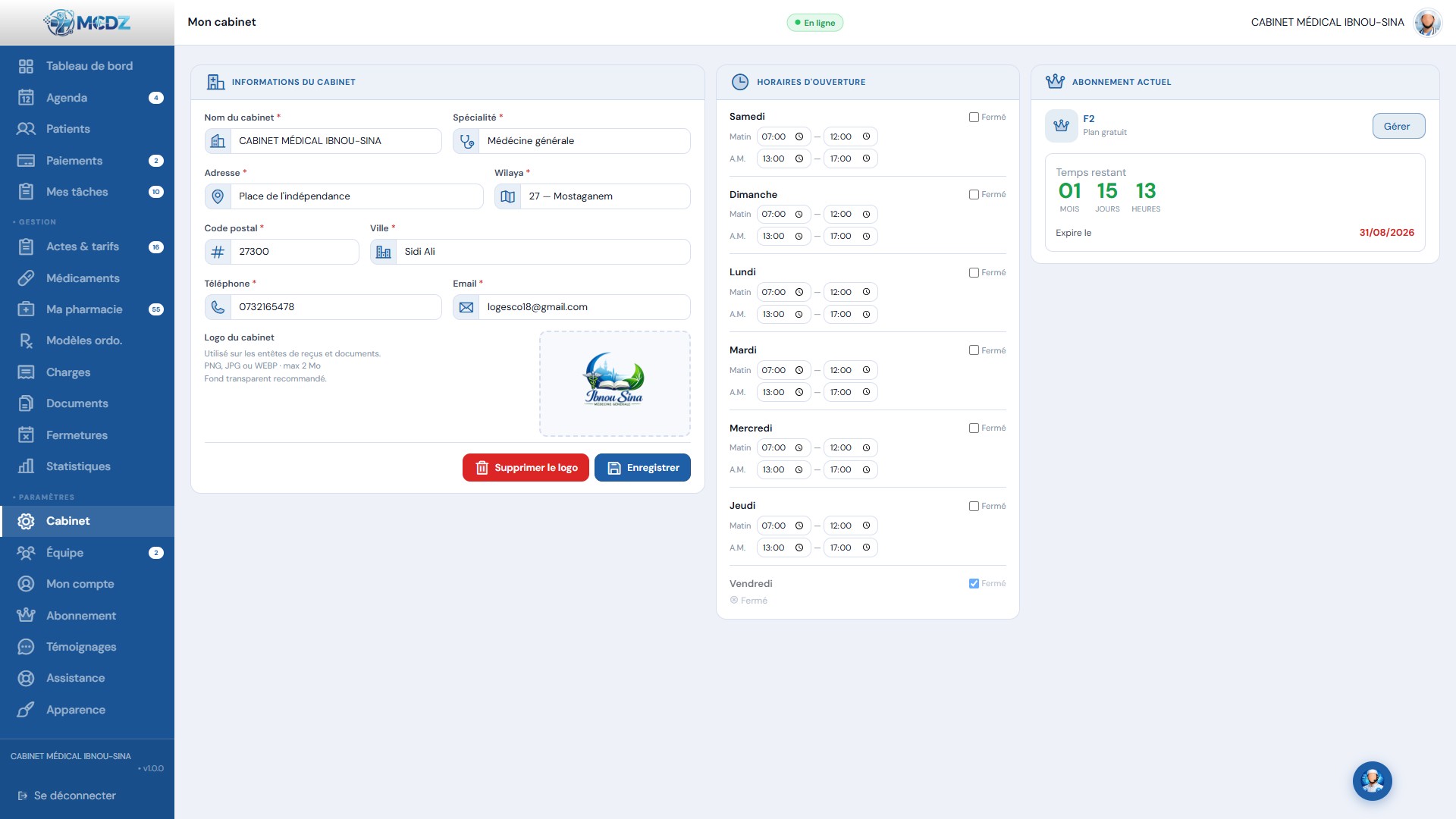
Task: Click the stethoscope icon beside Spécialité
Action: [466, 141]
